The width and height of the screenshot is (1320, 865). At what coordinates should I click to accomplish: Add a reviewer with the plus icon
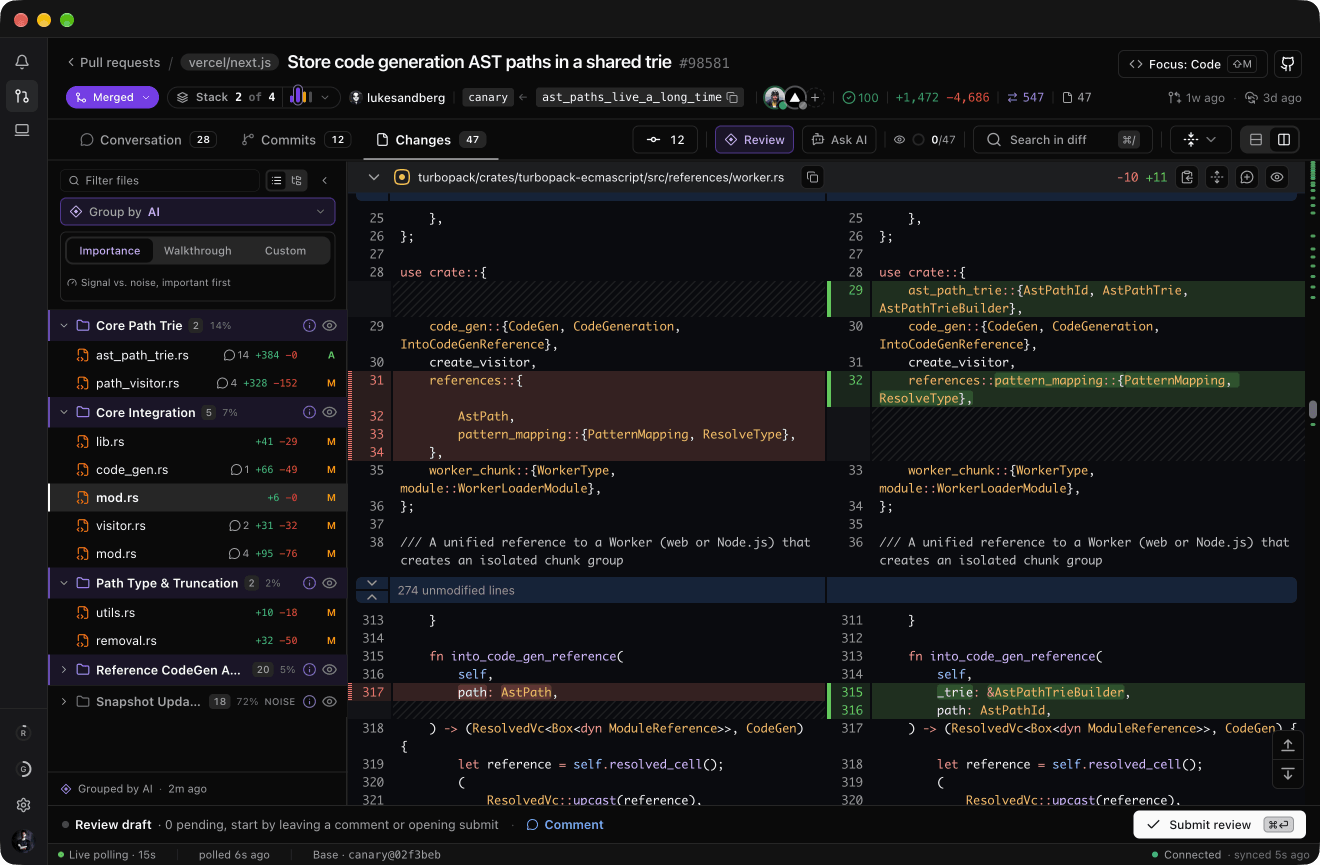pyautogui.click(x=815, y=97)
